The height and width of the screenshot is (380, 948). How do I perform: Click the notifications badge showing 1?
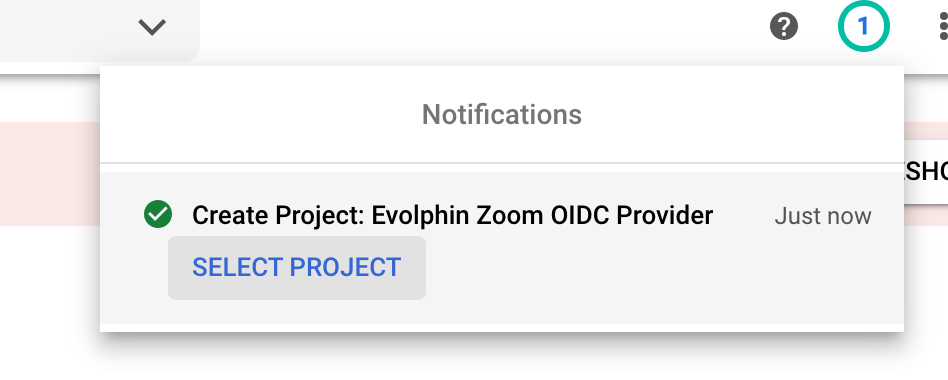[x=863, y=27]
